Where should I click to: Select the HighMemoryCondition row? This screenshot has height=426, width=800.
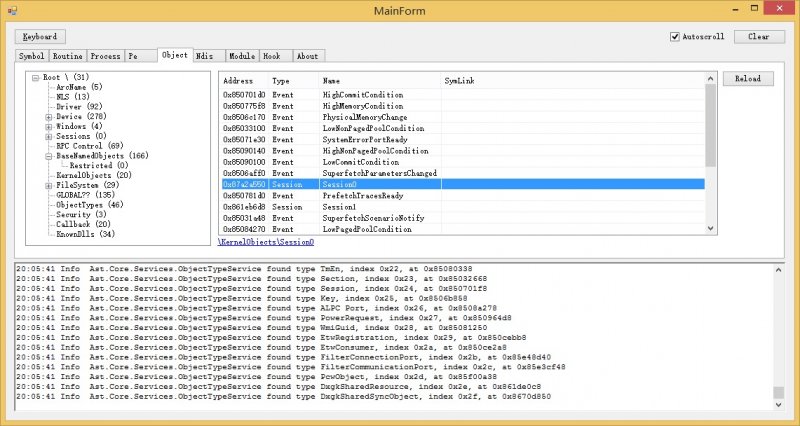click(462, 106)
